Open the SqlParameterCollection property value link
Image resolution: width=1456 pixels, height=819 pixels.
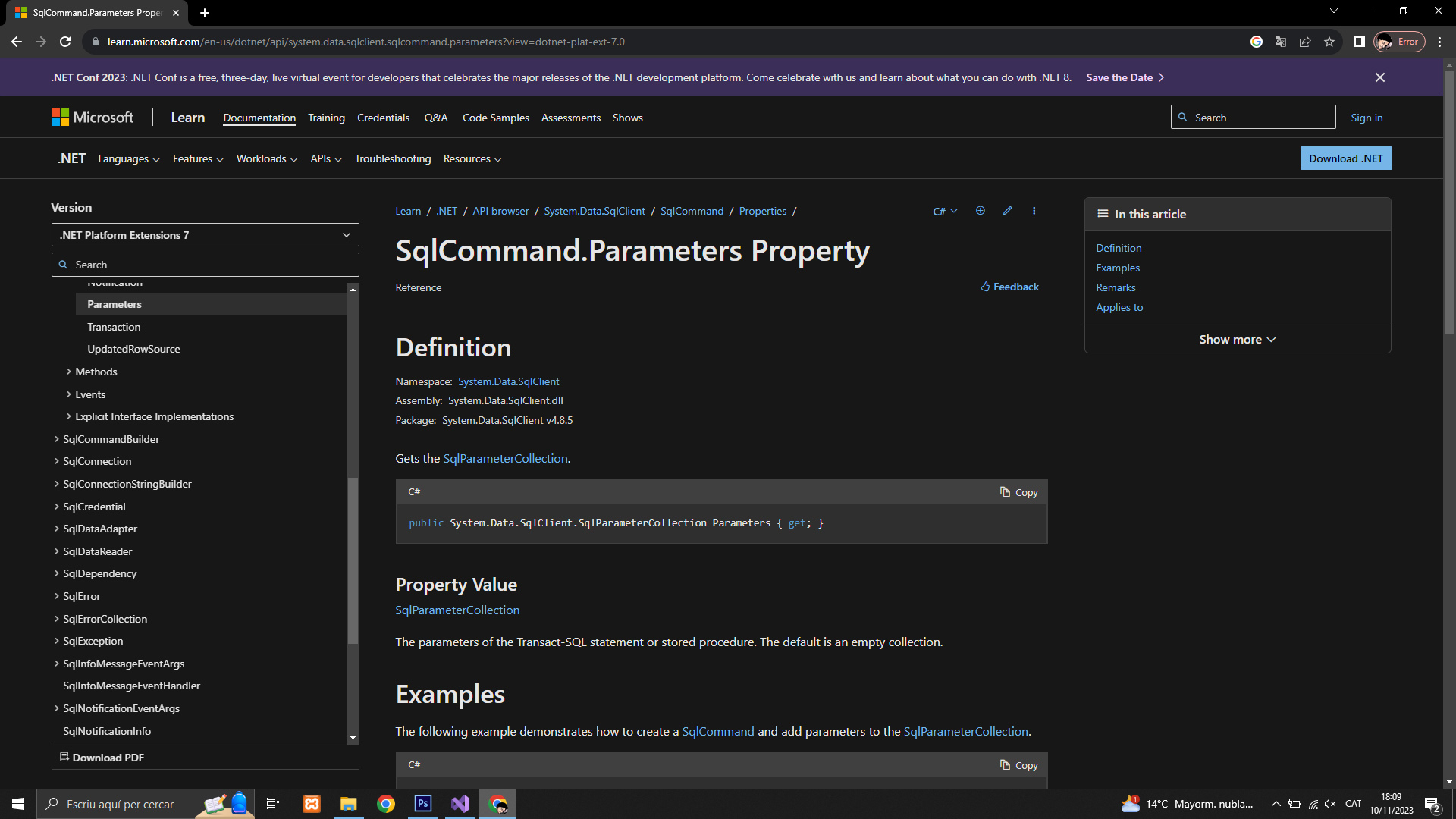pos(457,610)
